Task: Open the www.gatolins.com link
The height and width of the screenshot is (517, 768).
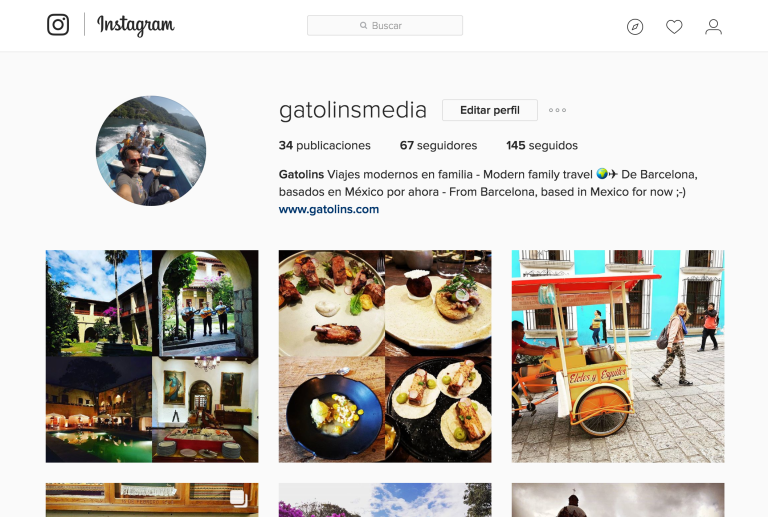Action: click(329, 209)
